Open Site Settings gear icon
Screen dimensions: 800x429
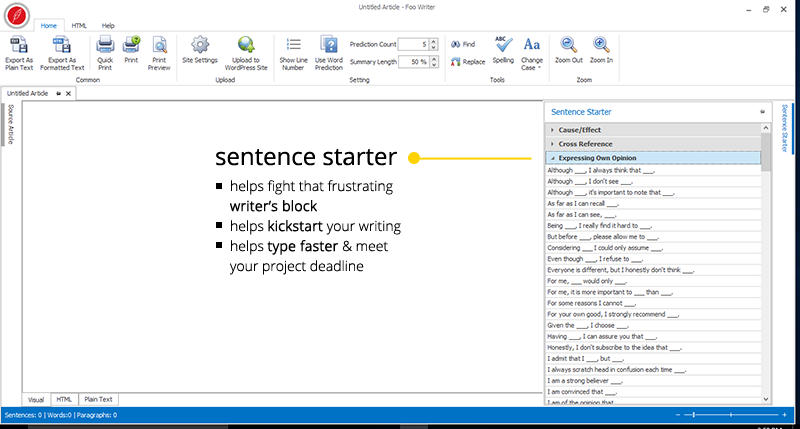click(x=200, y=44)
